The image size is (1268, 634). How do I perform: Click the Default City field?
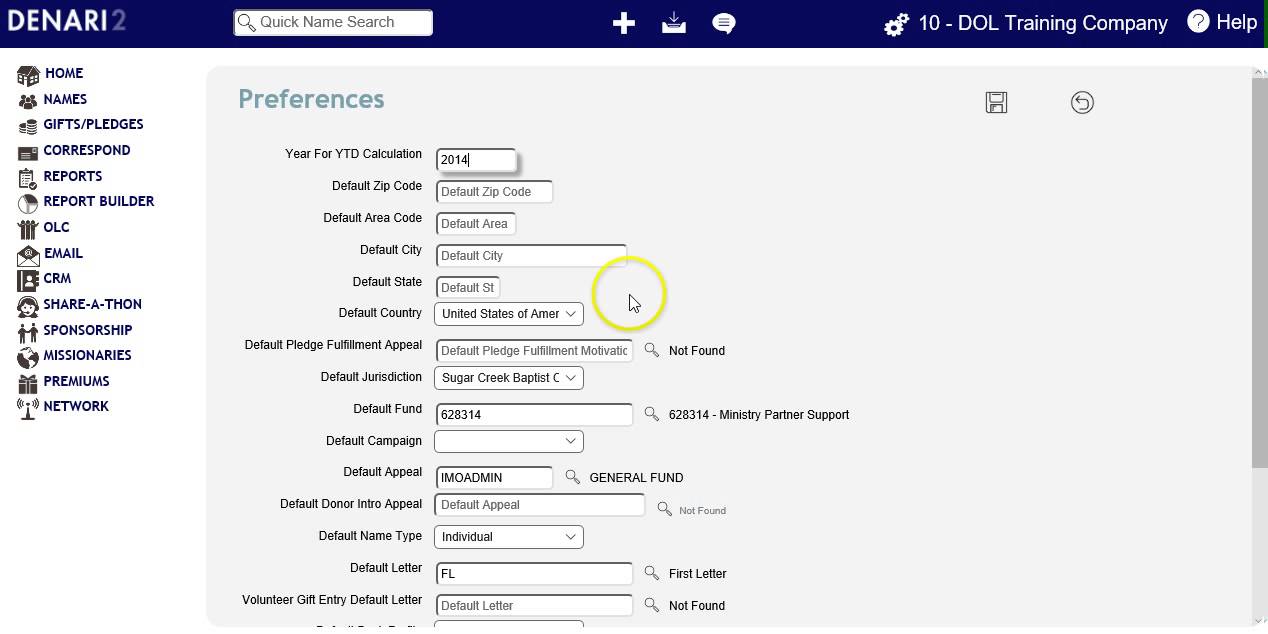click(x=531, y=256)
